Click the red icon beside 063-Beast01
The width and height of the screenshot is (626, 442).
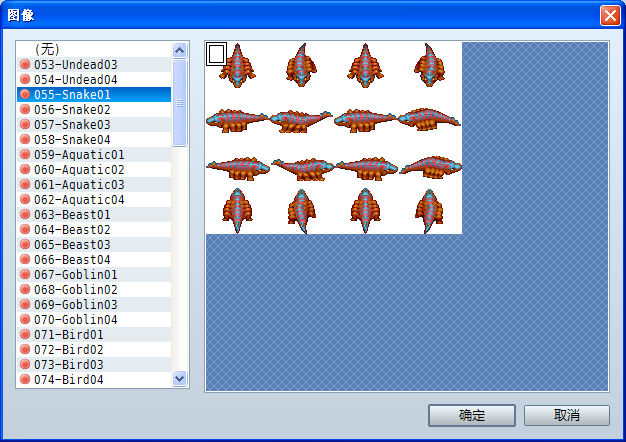tap(25, 214)
